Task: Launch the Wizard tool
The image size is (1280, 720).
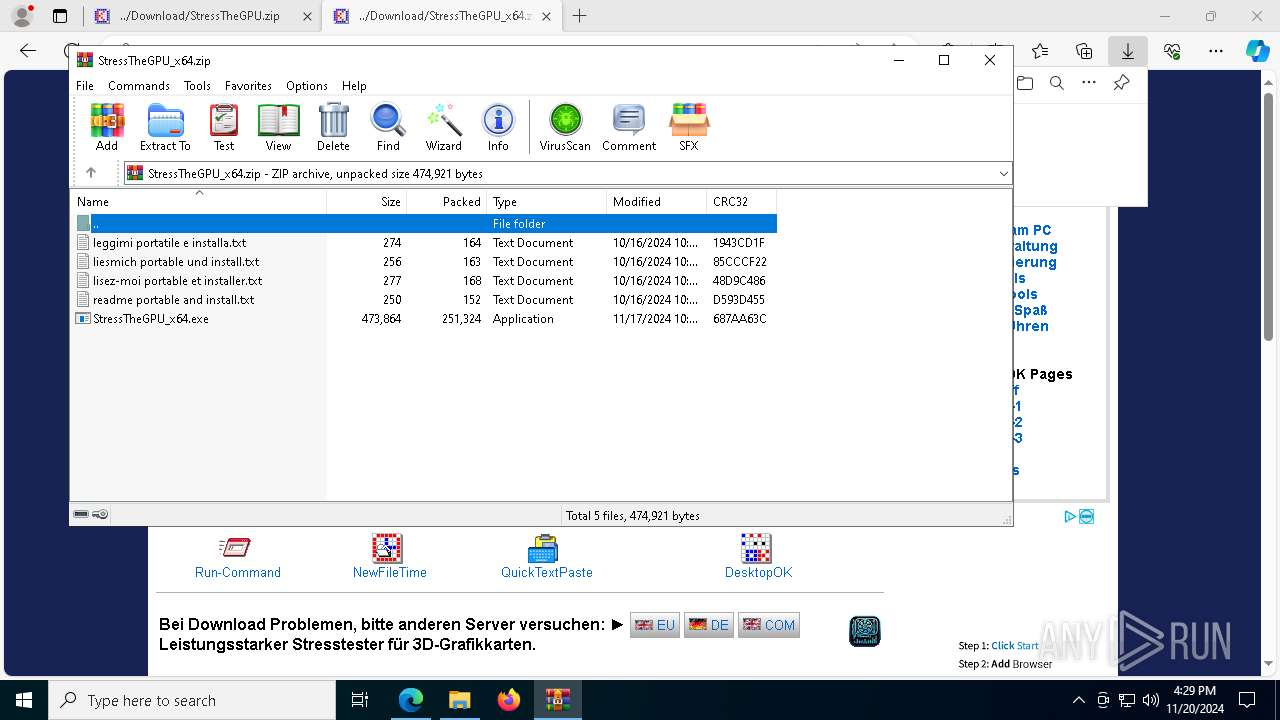Action: (x=443, y=127)
